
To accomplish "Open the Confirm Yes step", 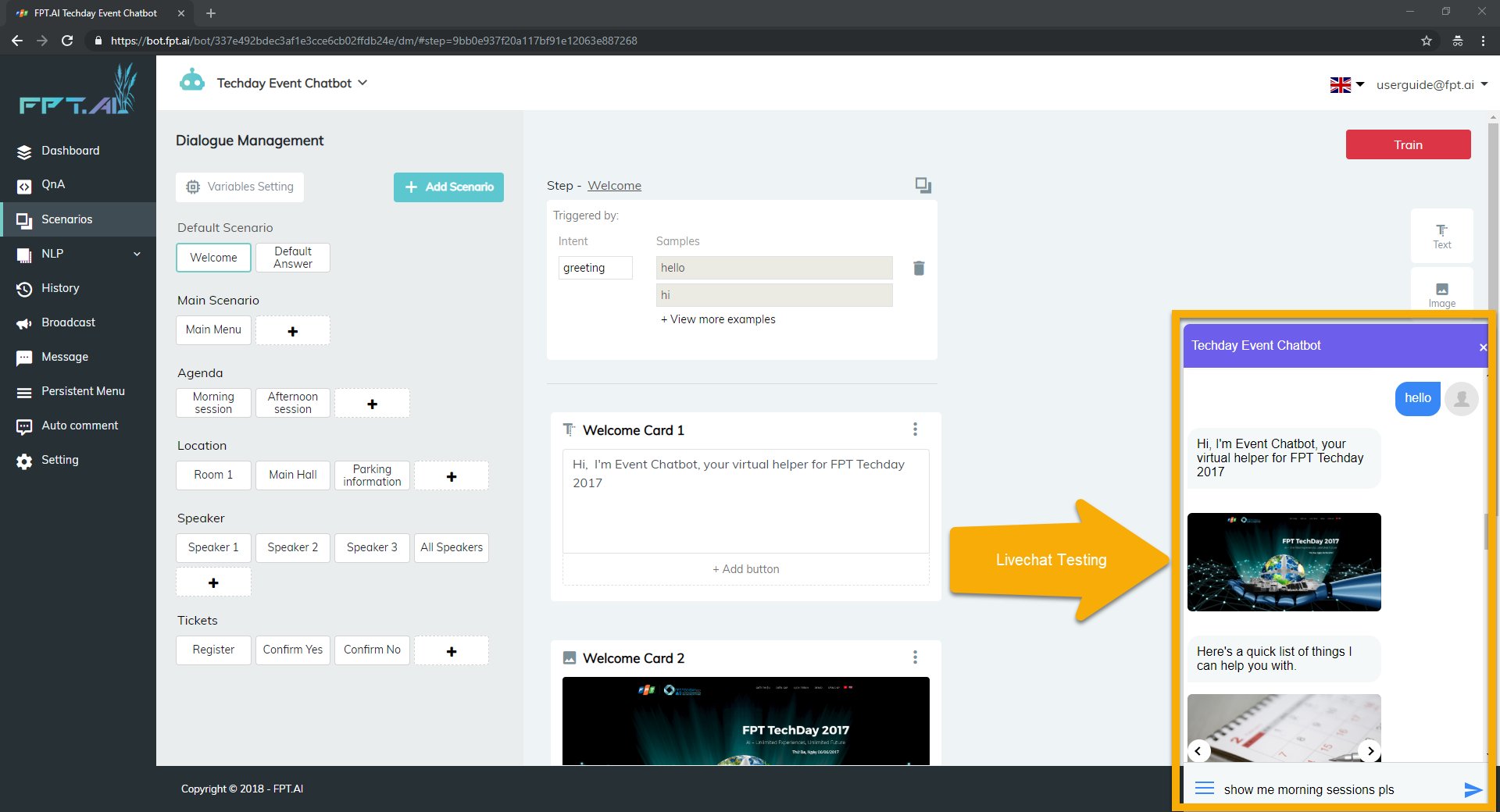I will tap(293, 650).
